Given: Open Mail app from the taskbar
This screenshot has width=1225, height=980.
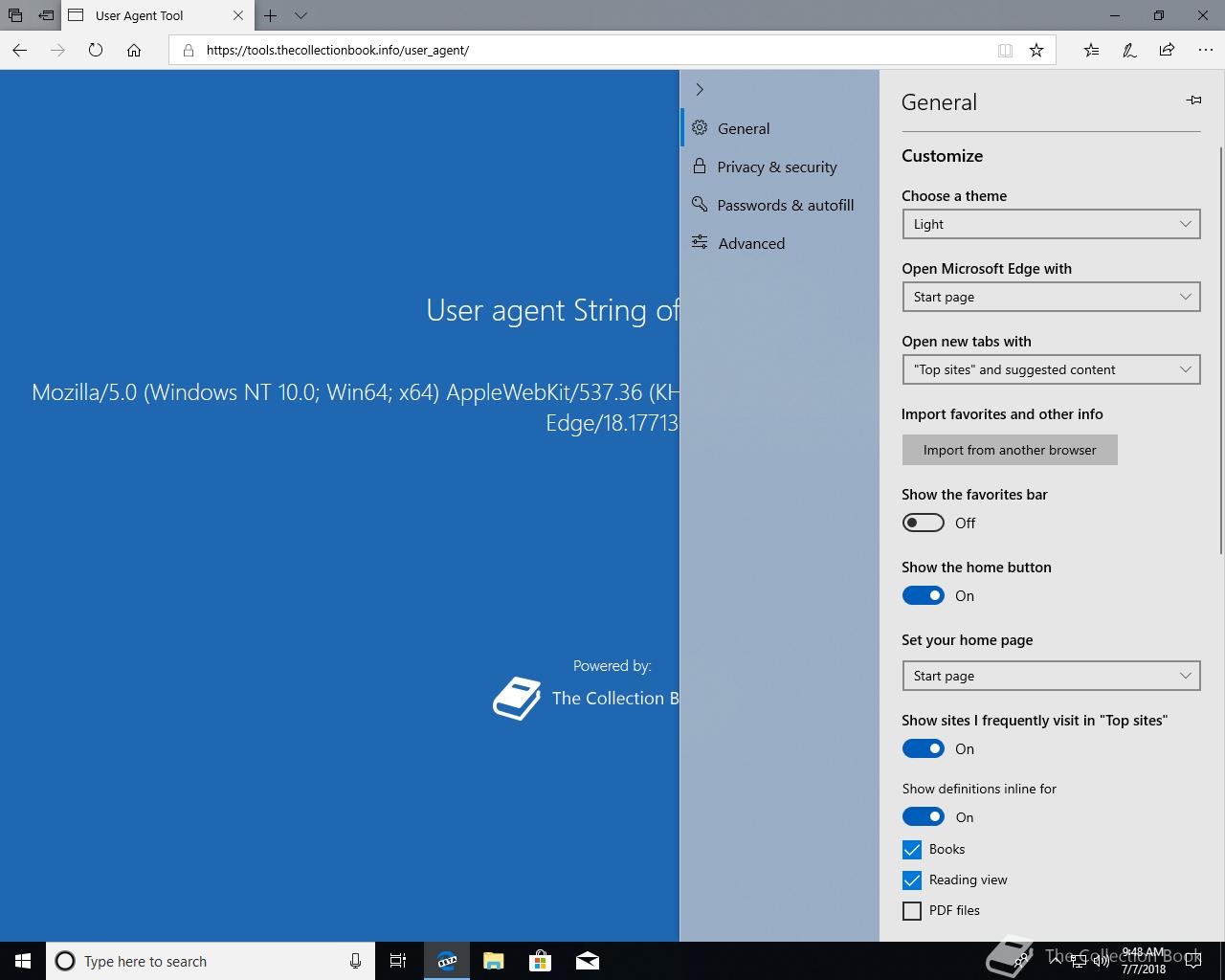Looking at the screenshot, I should coord(588,961).
